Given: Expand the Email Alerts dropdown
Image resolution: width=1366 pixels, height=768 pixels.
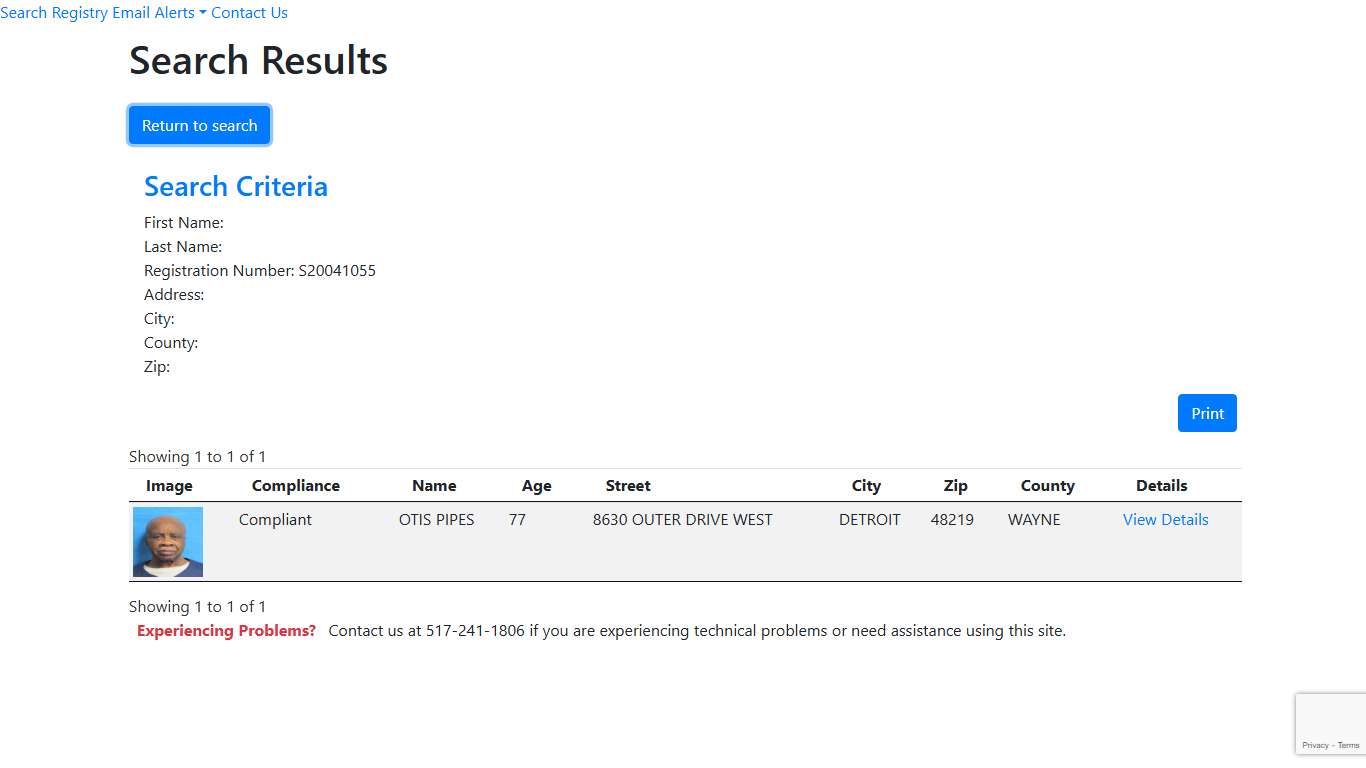Looking at the screenshot, I should pos(159,13).
